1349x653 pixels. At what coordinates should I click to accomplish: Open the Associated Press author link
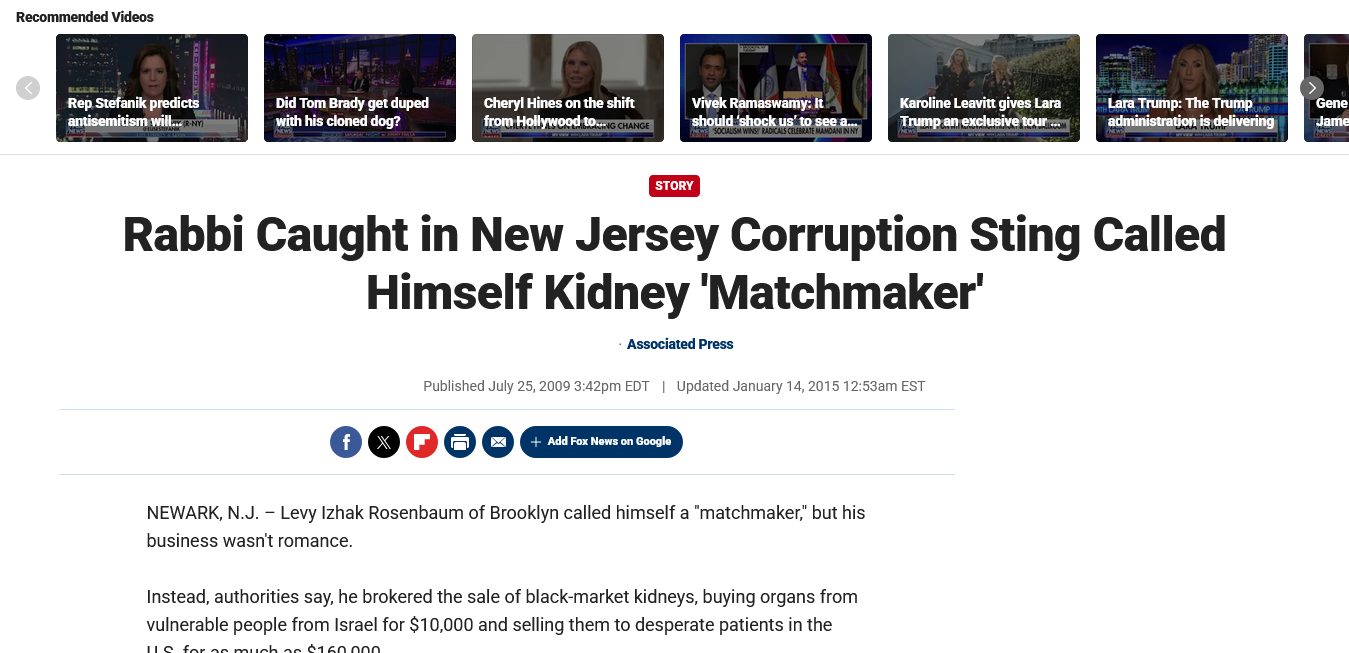point(680,344)
